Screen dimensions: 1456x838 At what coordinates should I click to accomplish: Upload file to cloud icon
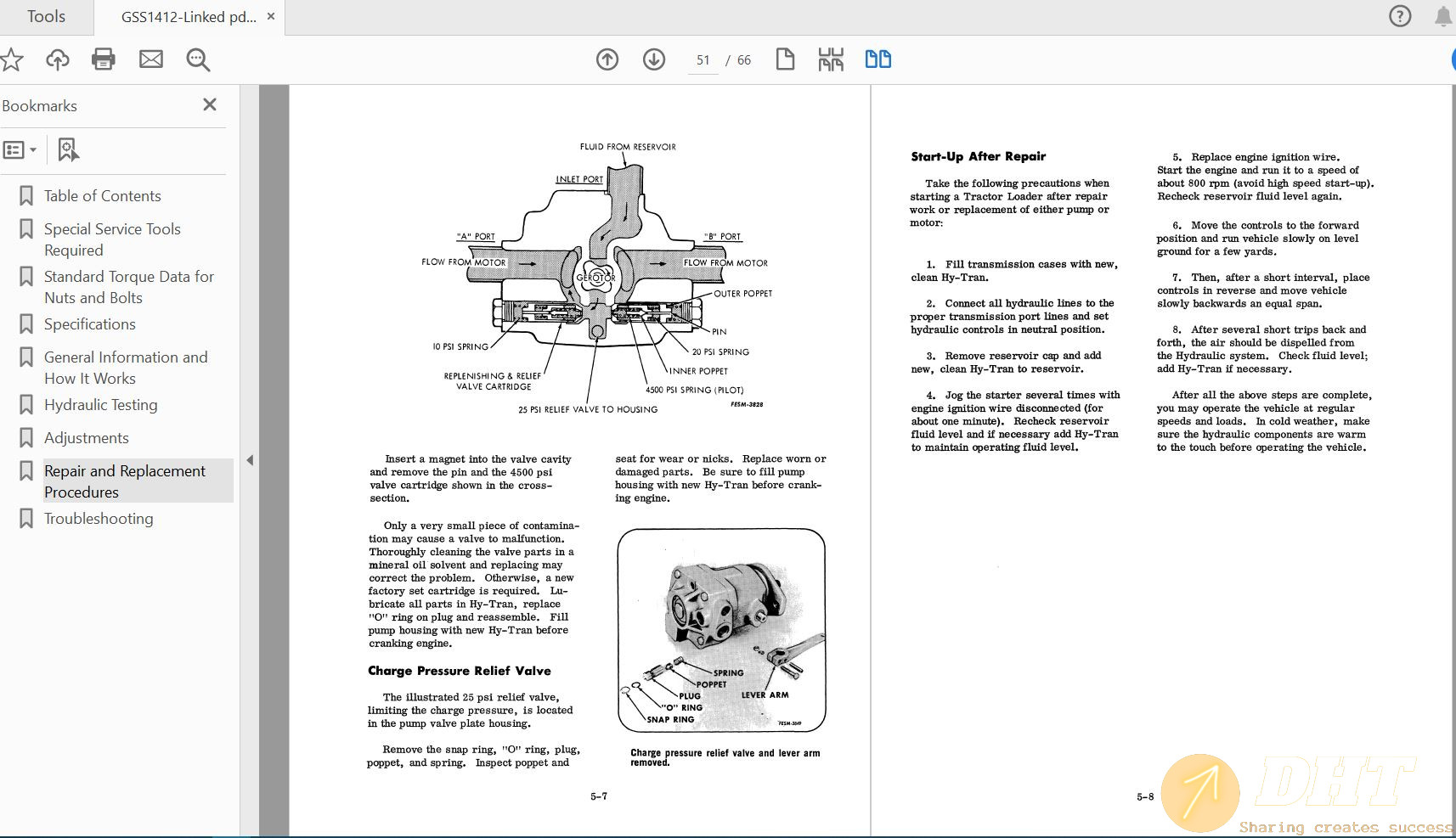(x=58, y=59)
